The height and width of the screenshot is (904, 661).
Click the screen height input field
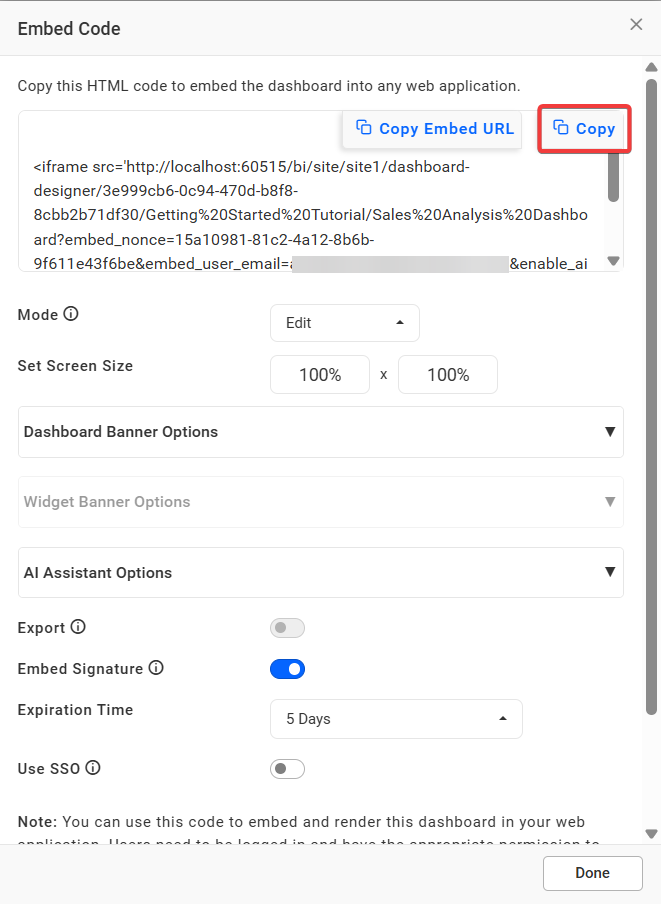(448, 375)
